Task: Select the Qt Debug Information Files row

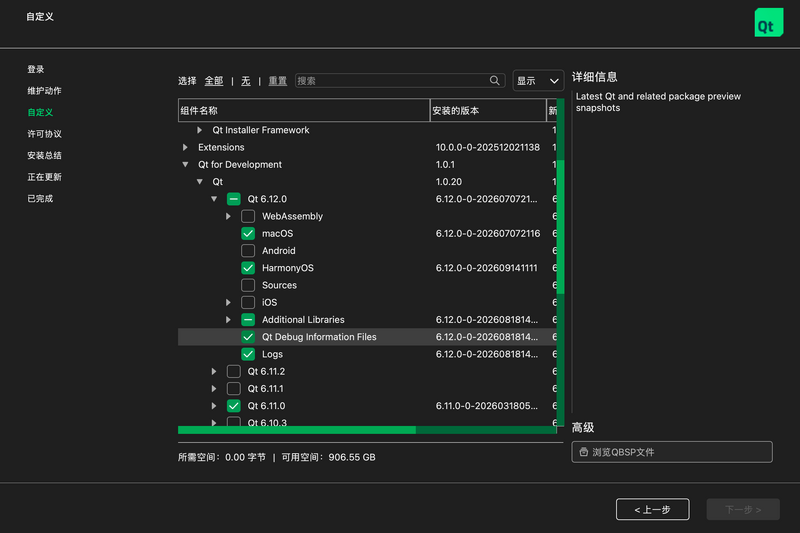Action: pyautogui.click(x=367, y=337)
